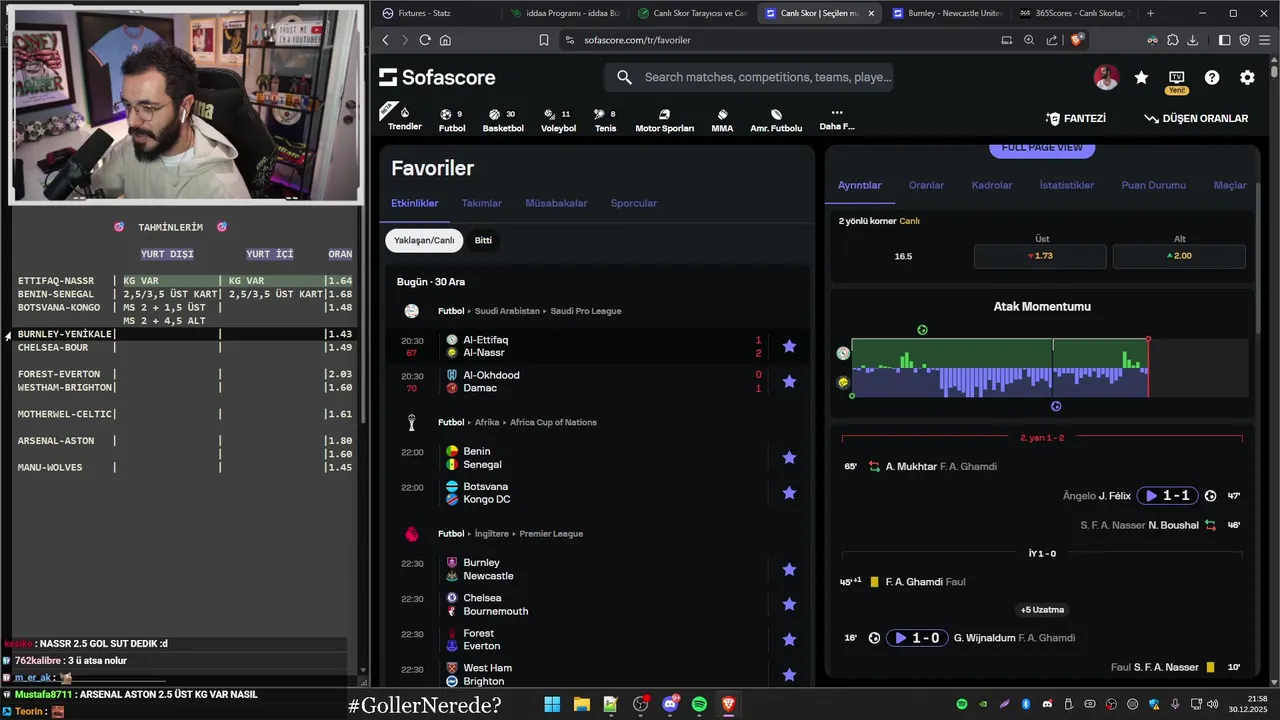Click in the Atak Momentumu chart
The image size is (1280, 720).
1050,368
